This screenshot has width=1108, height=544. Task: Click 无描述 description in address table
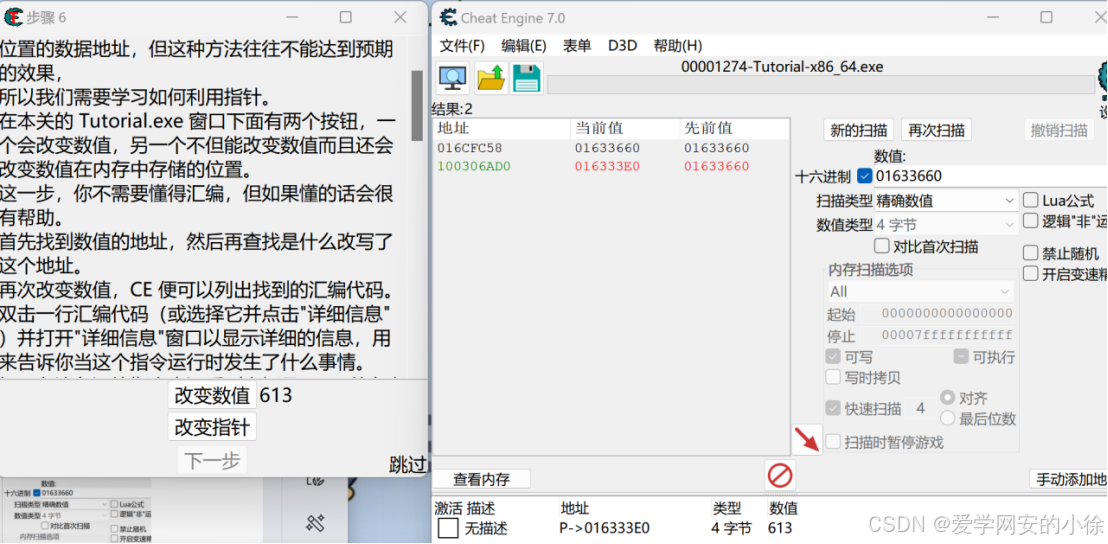click(x=486, y=528)
